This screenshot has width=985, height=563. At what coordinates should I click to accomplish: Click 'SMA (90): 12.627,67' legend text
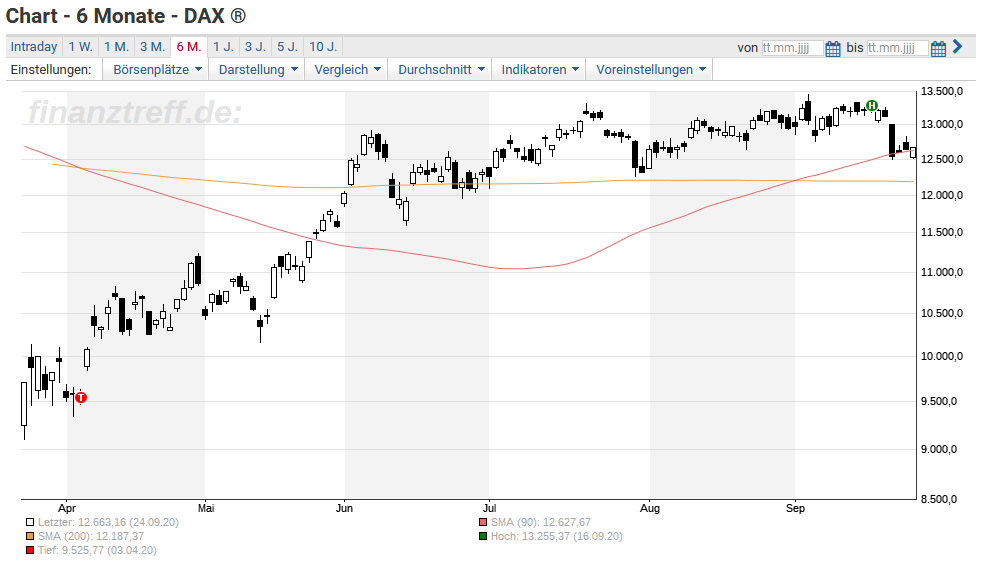541,522
